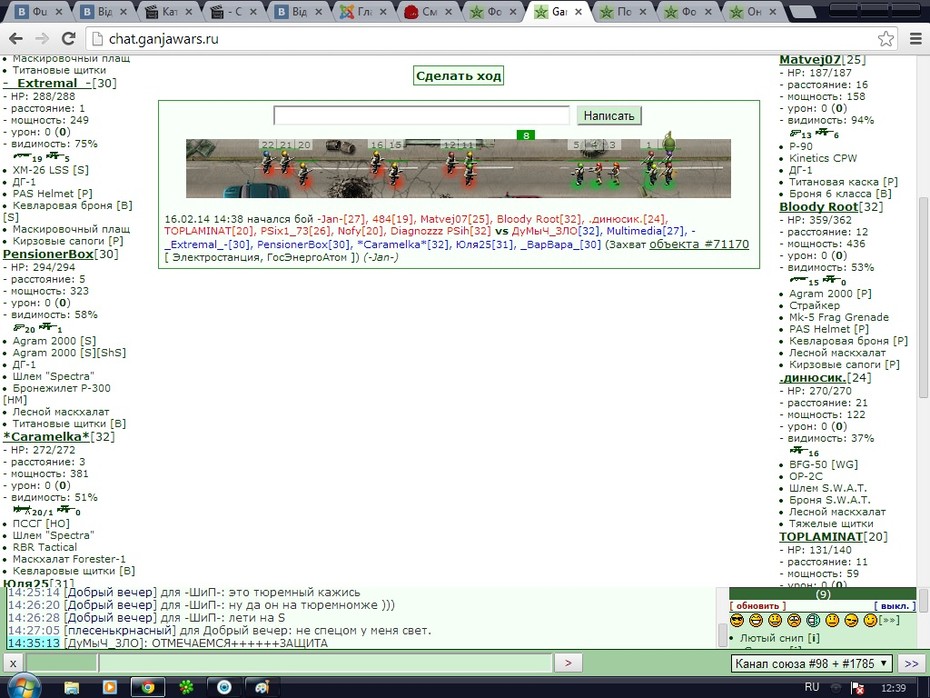Open the Канал союза #98 + #1785 dropdown
The image size is (930, 698).
[812, 664]
